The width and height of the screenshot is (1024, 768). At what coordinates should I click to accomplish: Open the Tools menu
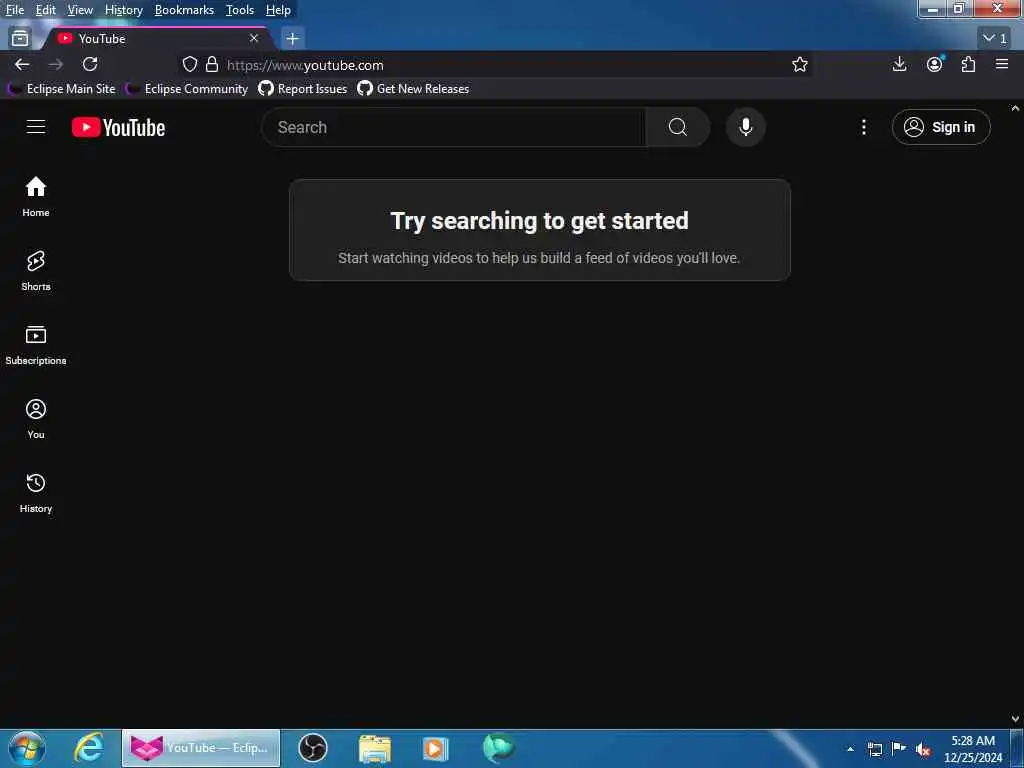pos(240,10)
